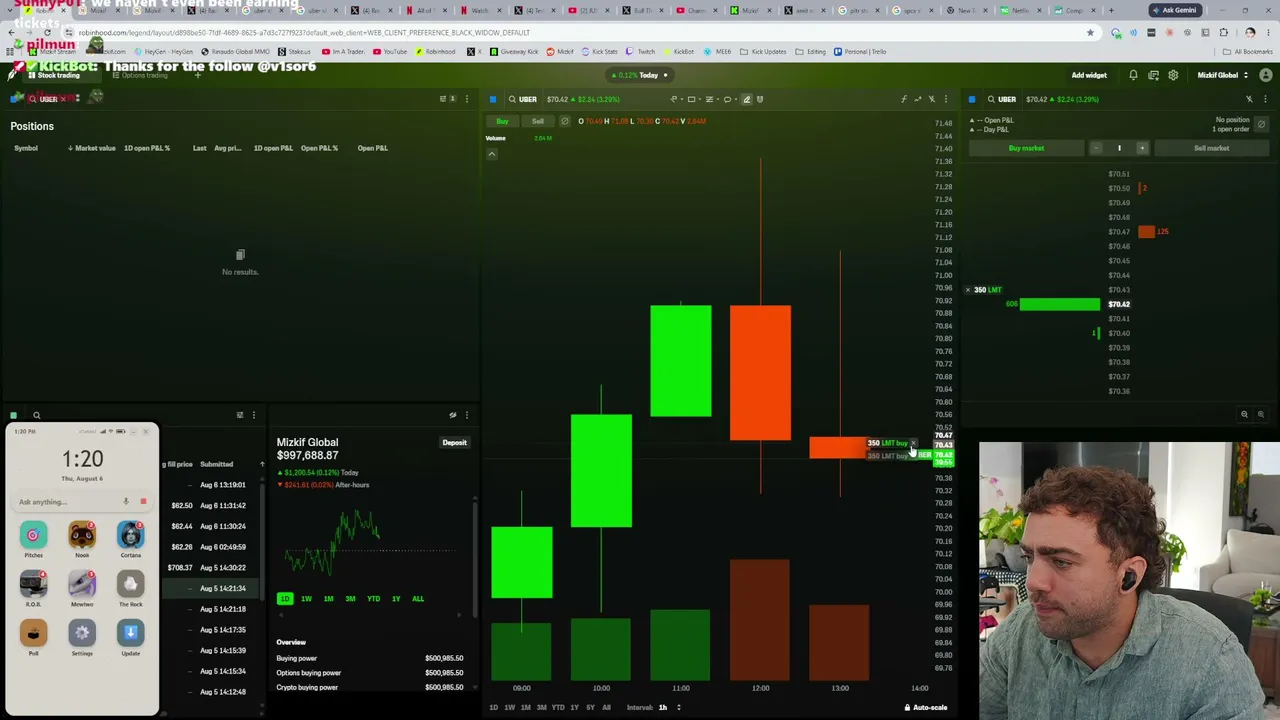Select the 1W range on account chart

306,599
